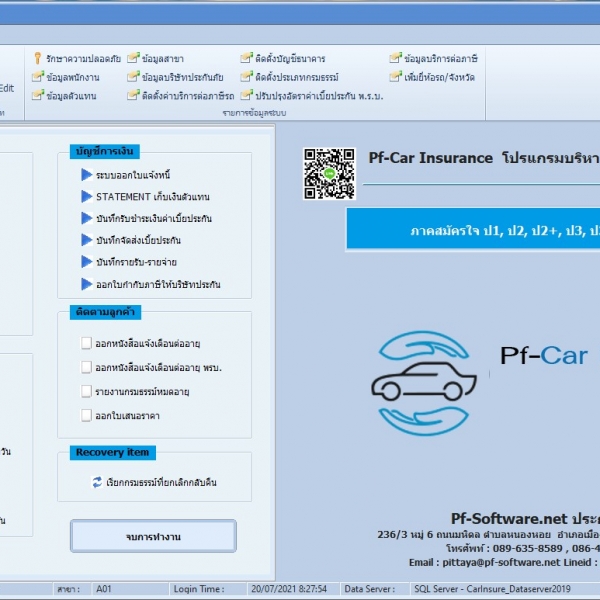
Task: Click arrow icon beside บันทึกจัดส่งเบี้ยประกัน
Action: [87, 240]
